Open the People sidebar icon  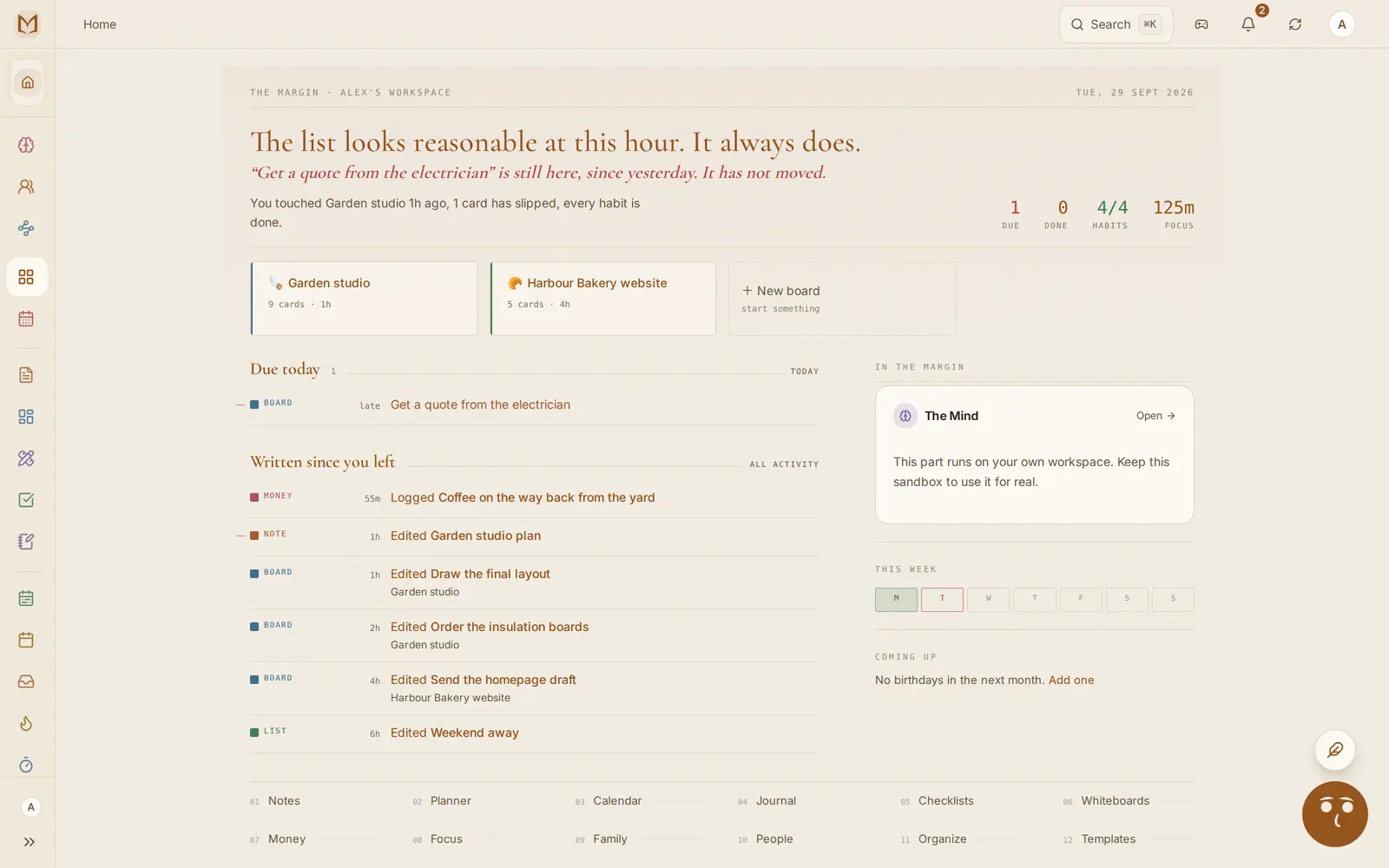tap(26, 187)
